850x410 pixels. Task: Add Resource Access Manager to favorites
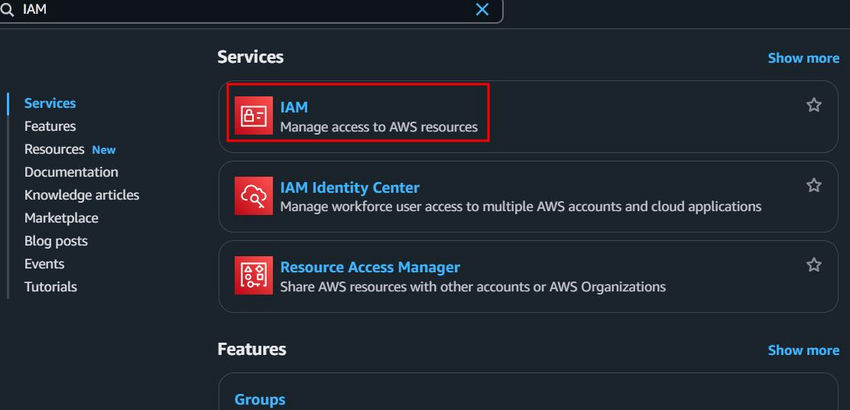coord(814,265)
